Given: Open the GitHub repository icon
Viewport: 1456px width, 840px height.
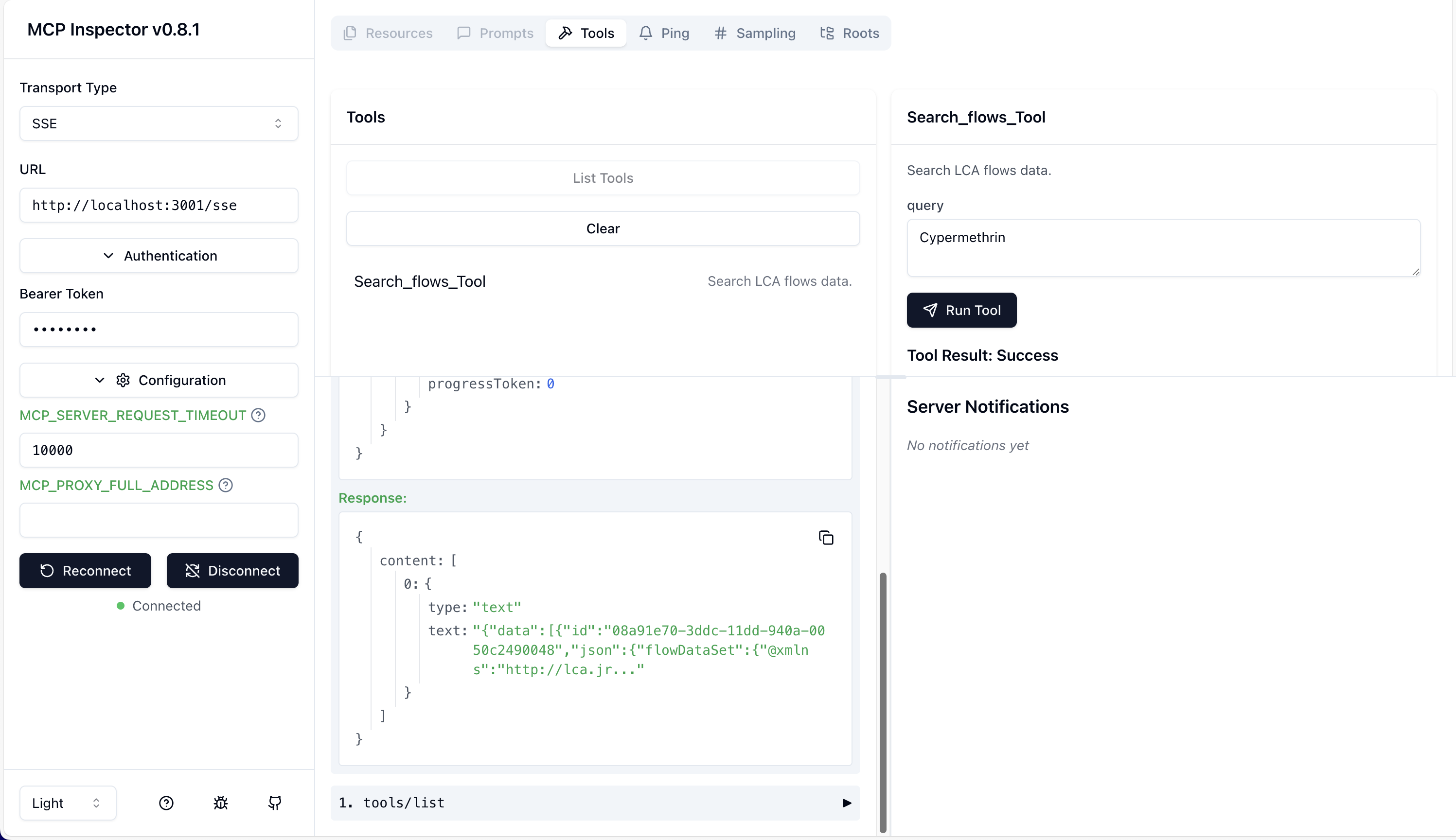Looking at the screenshot, I should (x=275, y=803).
